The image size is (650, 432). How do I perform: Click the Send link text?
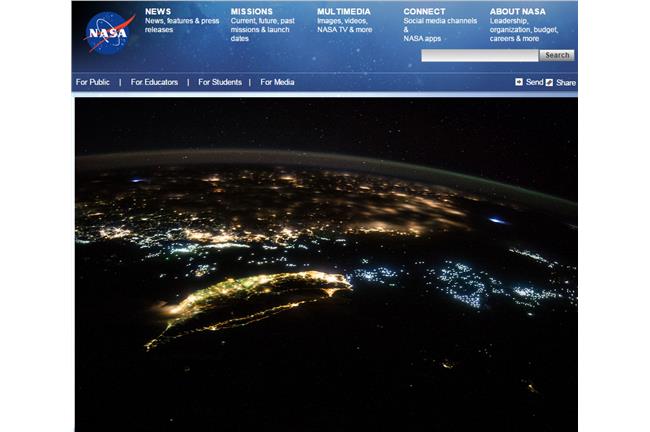[x=534, y=82]
